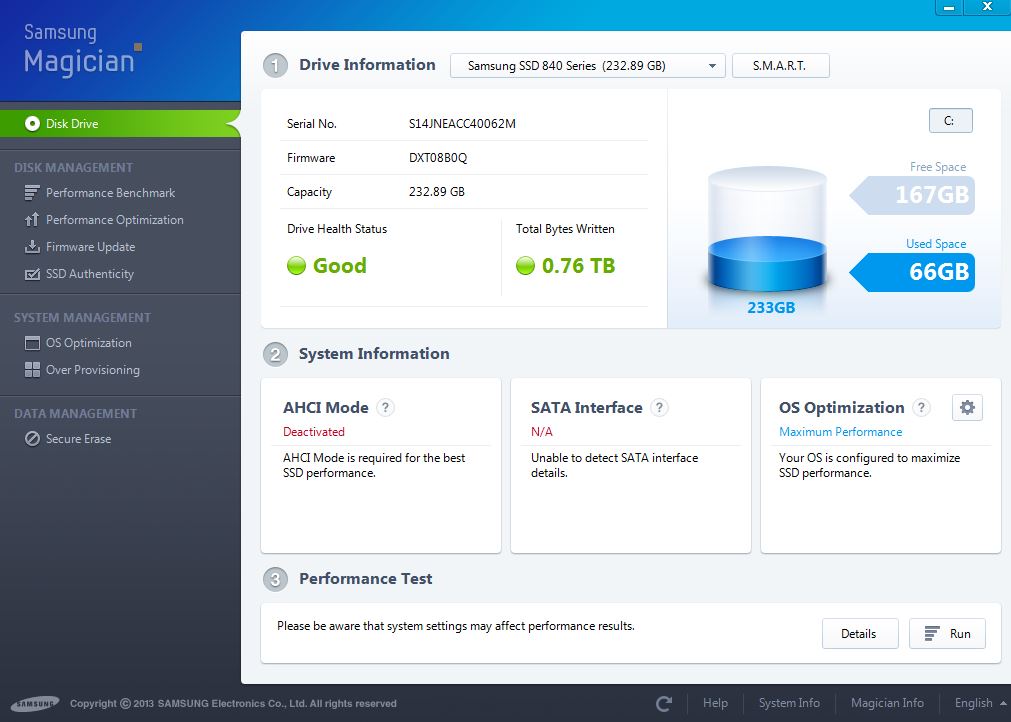Click the disk cylinder usage graphic
Image resolution: width=1011 pixels, height=722 pixels.
pos(767,231)
